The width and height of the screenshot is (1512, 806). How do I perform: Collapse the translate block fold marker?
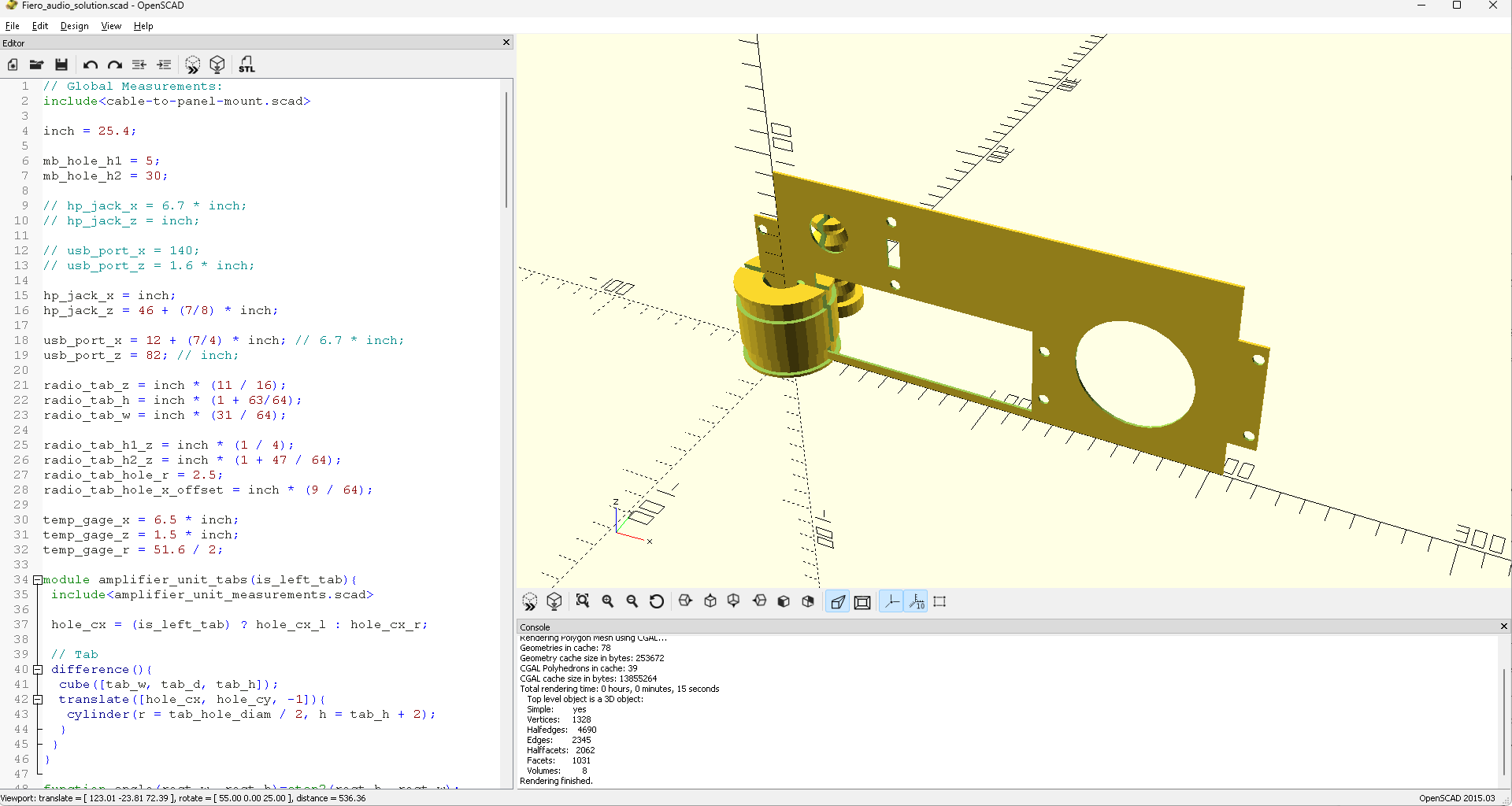click(37, 700)
